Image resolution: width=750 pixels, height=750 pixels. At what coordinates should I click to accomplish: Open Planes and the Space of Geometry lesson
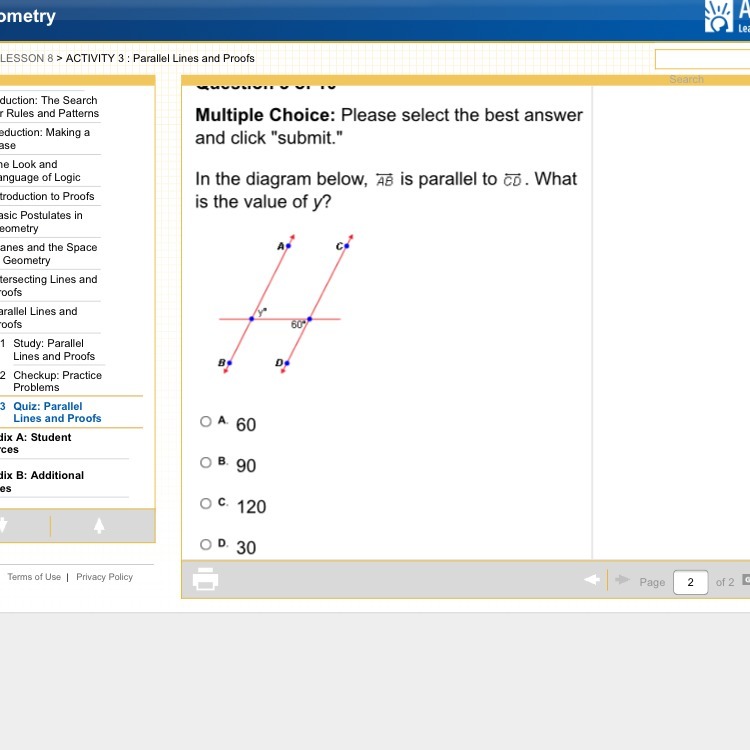48,254
